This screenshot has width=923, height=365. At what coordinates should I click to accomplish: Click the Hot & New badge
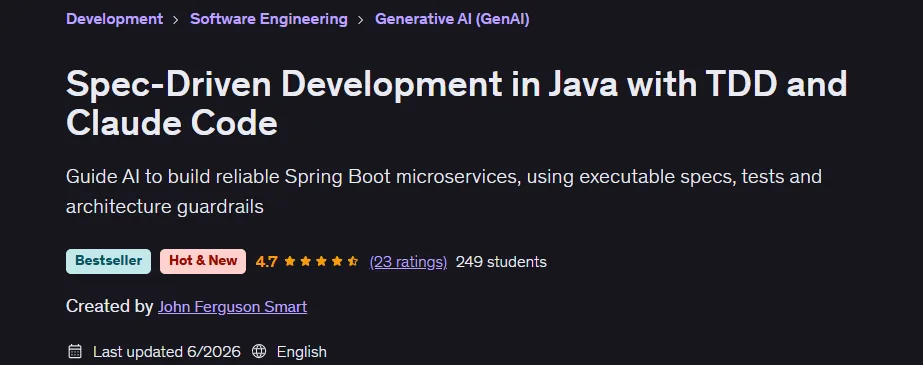(x=203, y=261)
